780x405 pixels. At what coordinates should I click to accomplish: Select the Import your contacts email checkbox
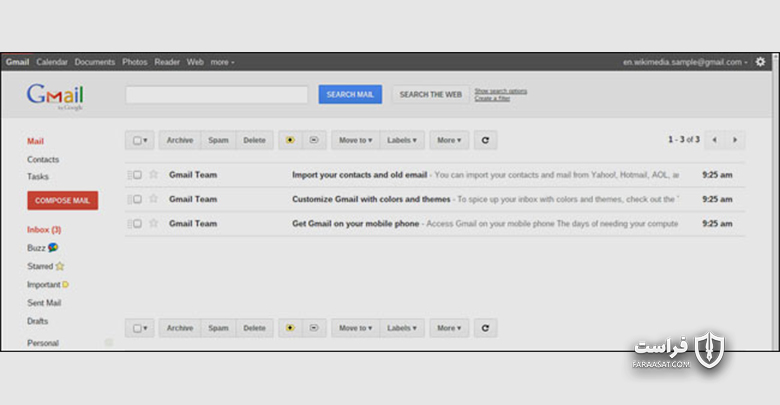[137, 175]
